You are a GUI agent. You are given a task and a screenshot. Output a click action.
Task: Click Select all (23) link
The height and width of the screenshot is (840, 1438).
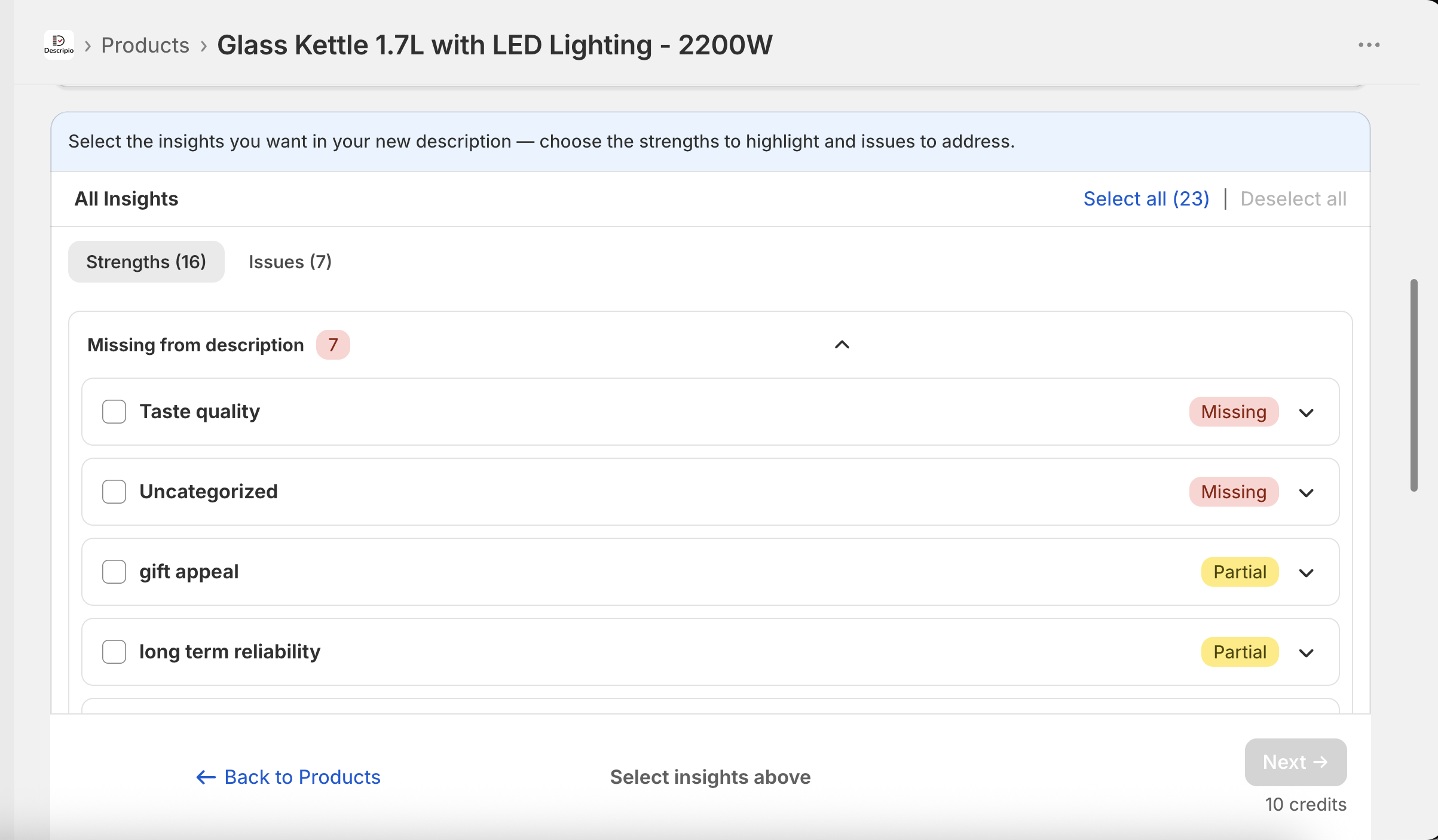click(x=1146, y=199)
